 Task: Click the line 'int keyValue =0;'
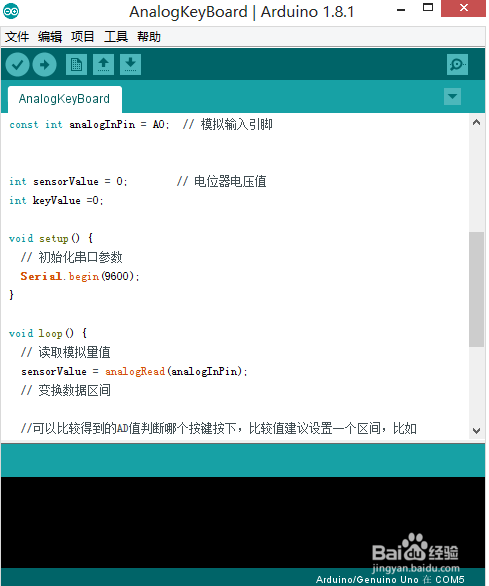tap(56, 201)
